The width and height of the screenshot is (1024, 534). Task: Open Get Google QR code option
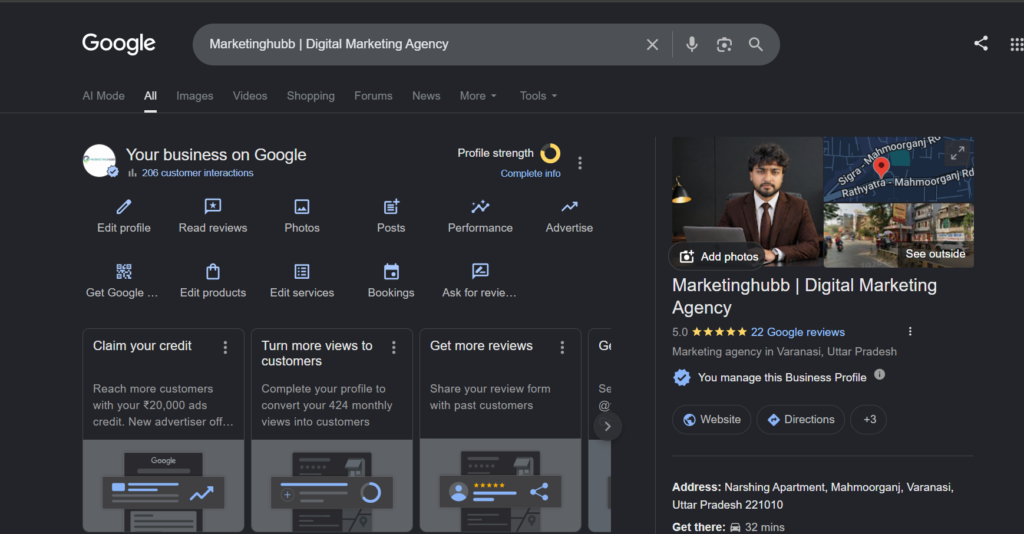pos(122,281)
